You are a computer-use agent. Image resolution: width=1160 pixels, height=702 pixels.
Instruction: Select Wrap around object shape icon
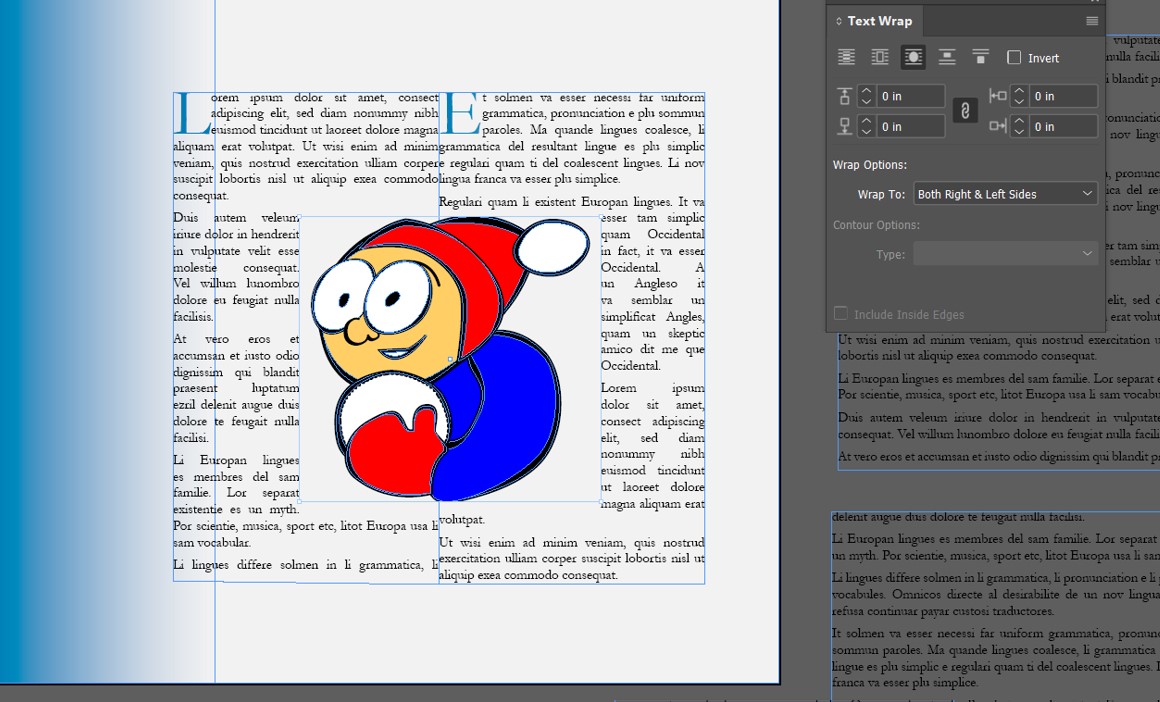click(913, 58)
